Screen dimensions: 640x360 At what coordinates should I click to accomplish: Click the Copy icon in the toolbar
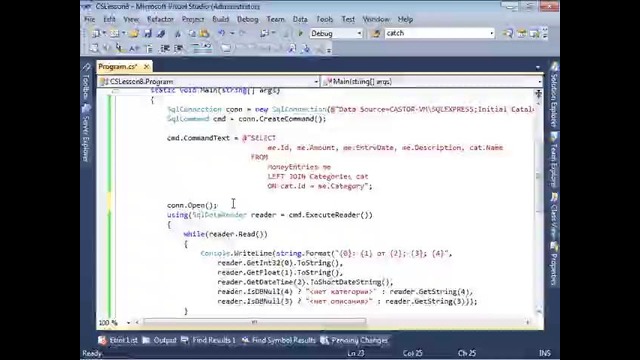191,33
